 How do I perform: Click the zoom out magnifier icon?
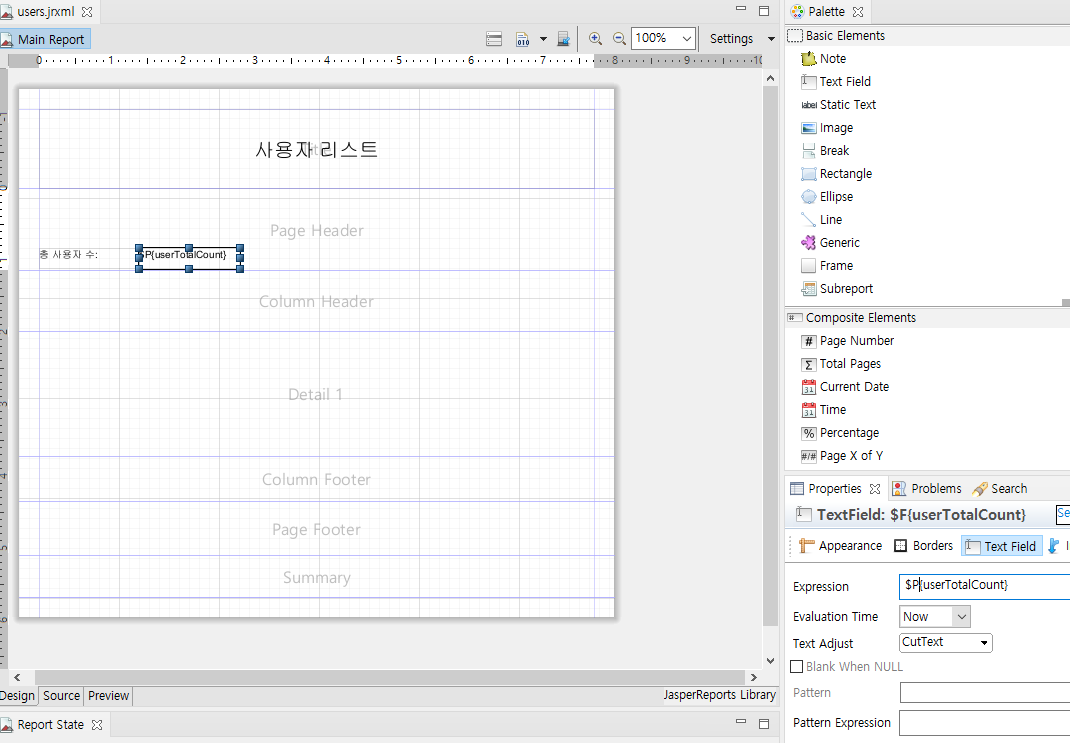coord(619,39)
